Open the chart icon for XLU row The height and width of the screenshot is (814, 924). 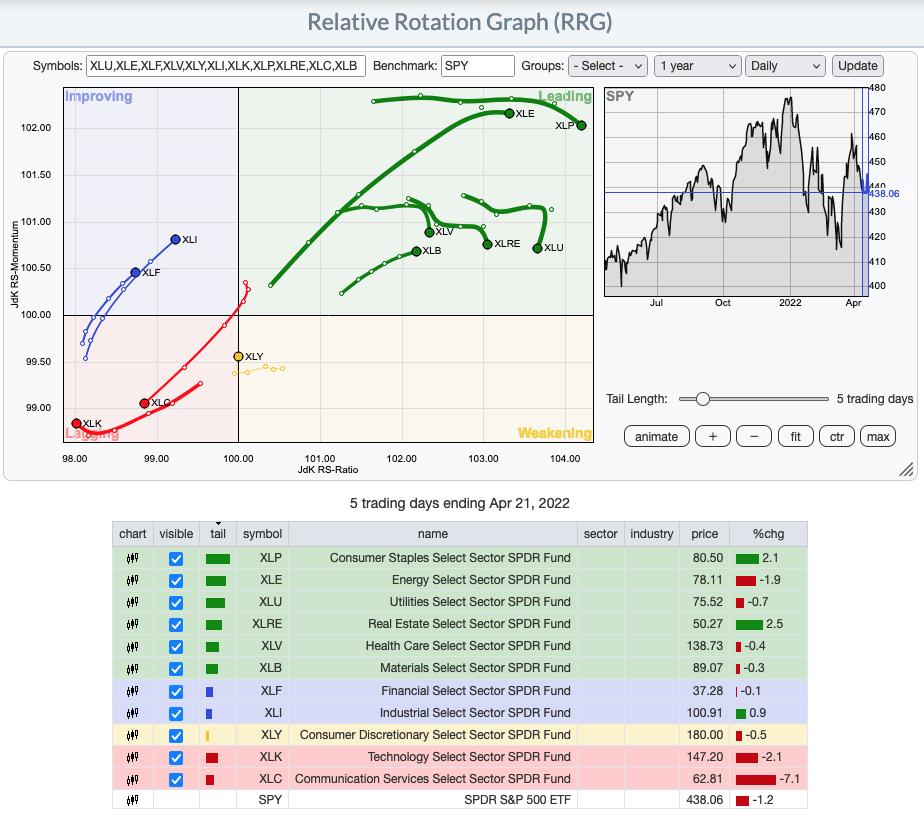[x=133, y=602]
